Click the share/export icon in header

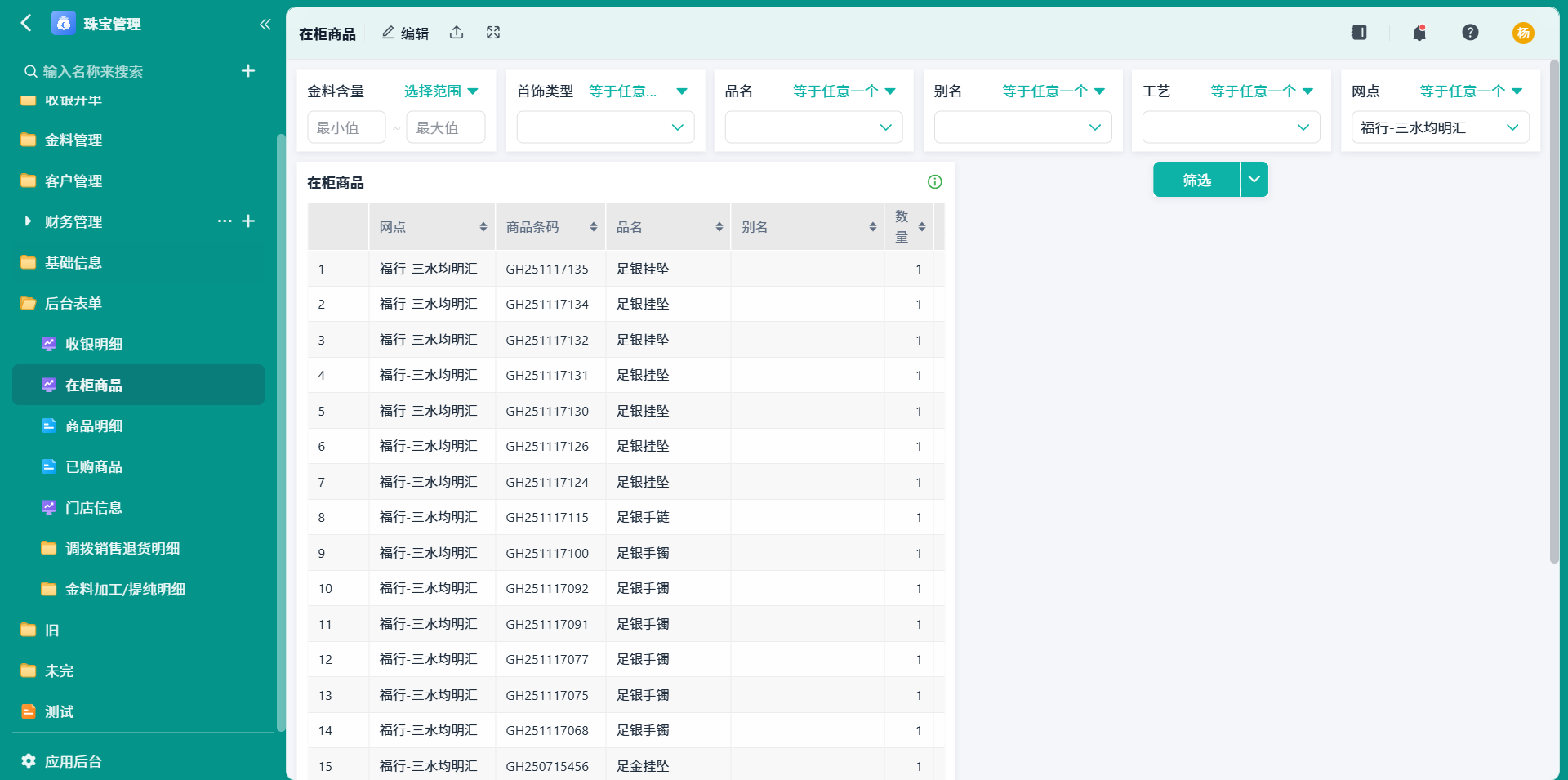click(457, 33)
